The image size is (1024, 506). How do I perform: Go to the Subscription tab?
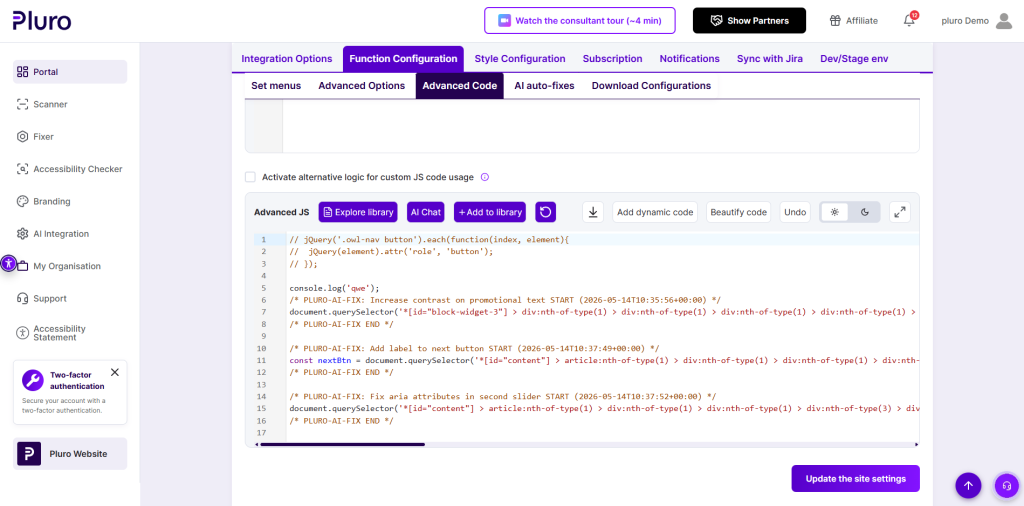pos(613,59)
